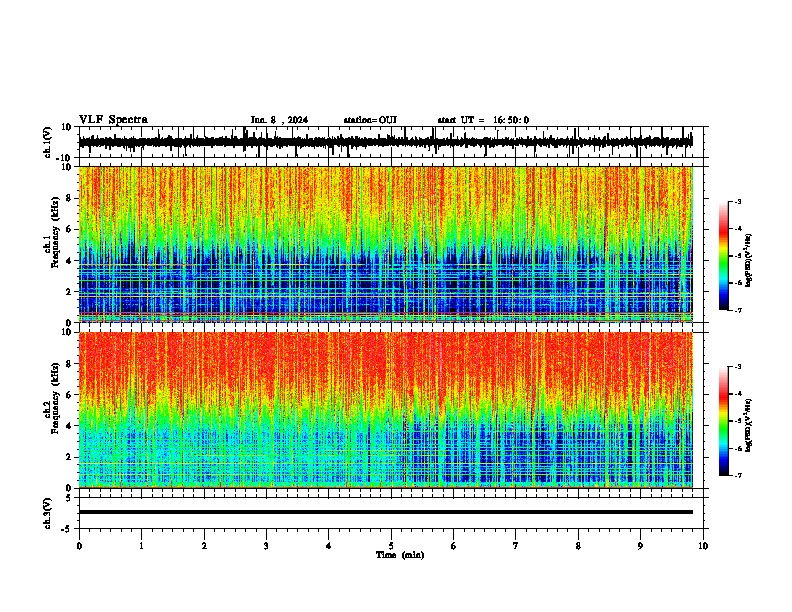Click the "station=OUJ" header label
This screenshot has width=792, height=612.
[370, 120]
